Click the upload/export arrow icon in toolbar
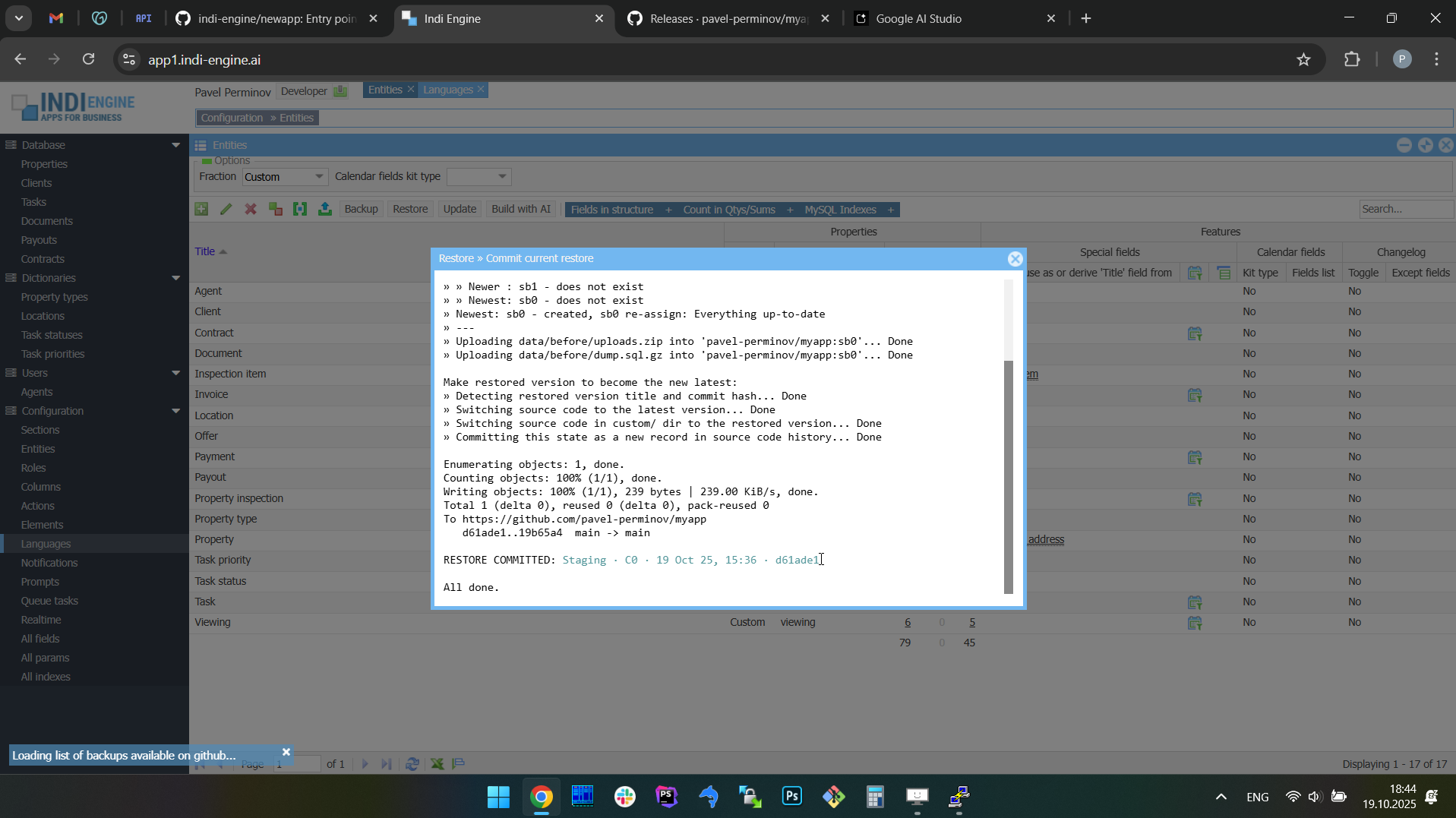This screenshot has height=818, width=1456. tap(325, 210)
